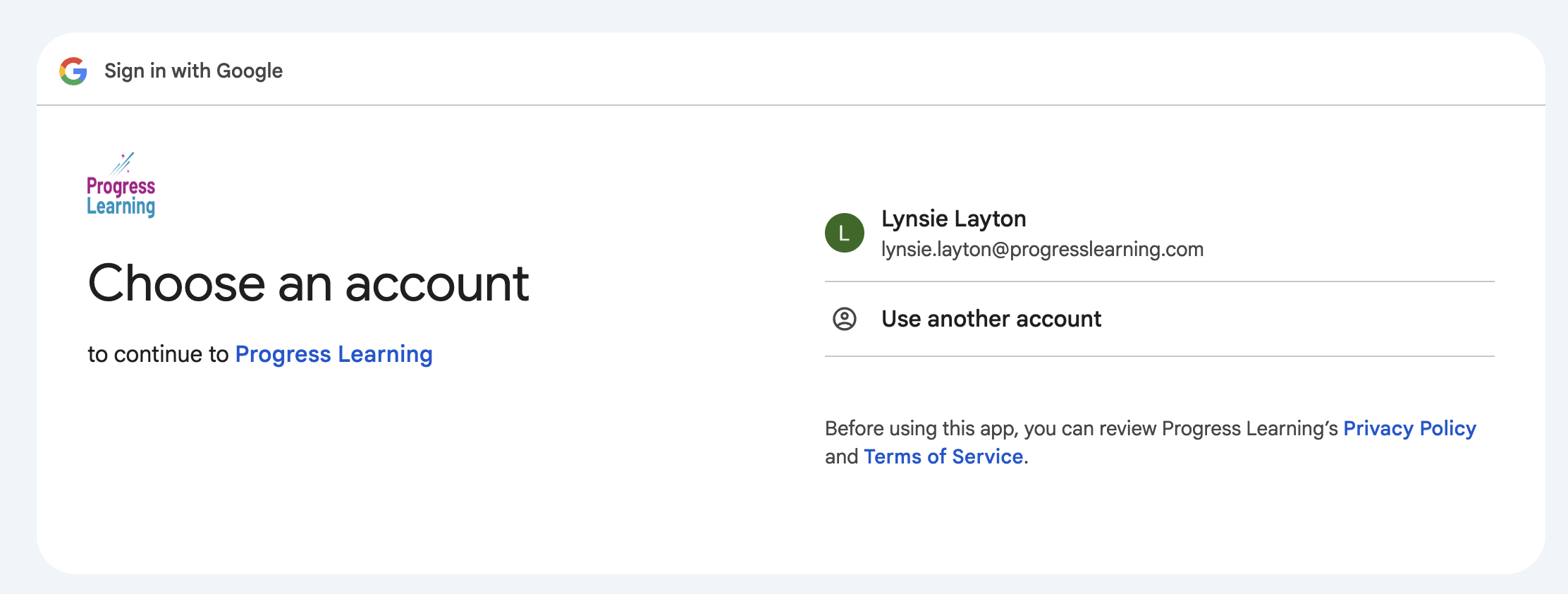Choose the Lynsie Layton account name
The image size is (1568, 594).
point(954,219)
